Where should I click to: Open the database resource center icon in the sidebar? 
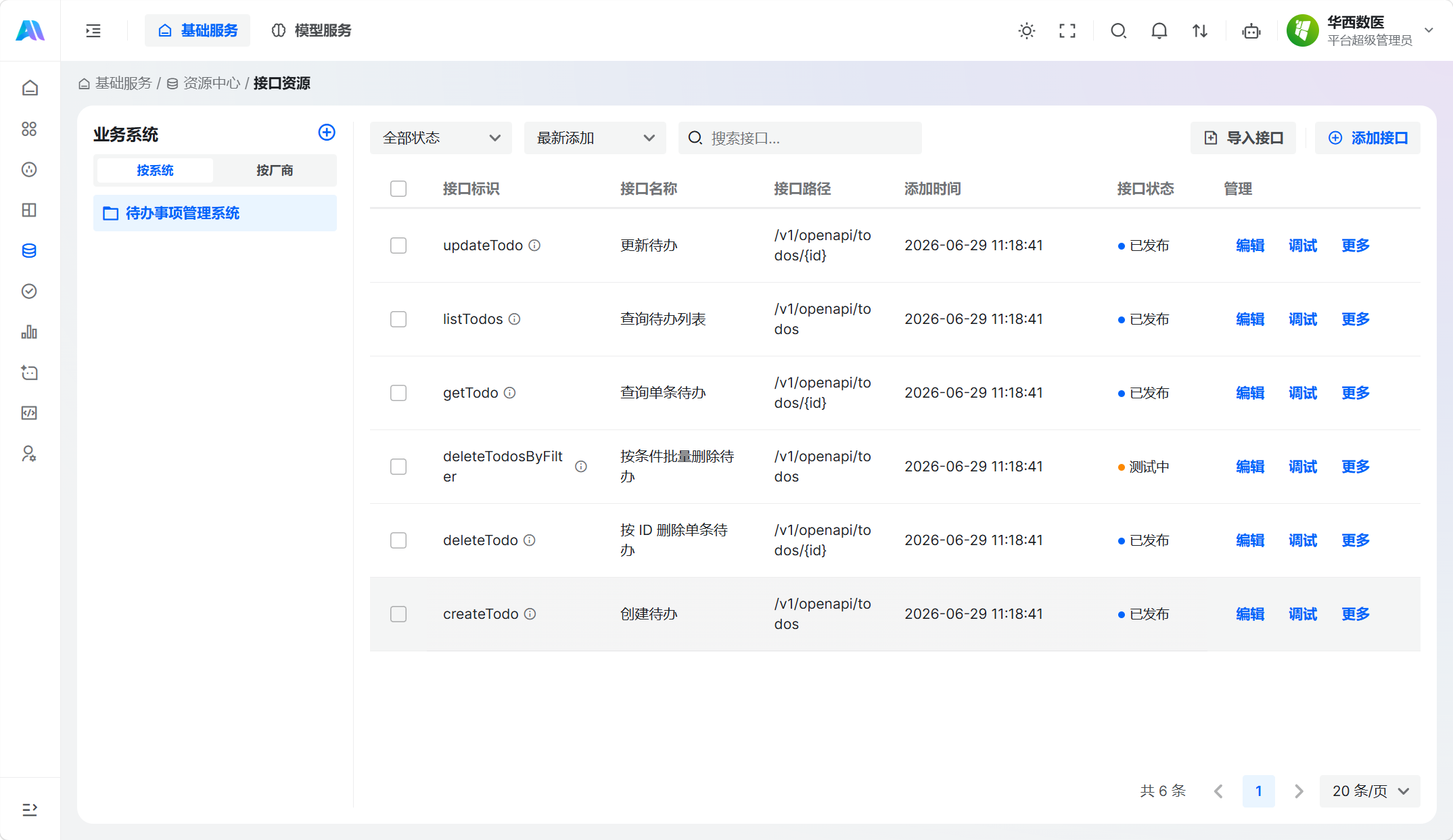pyautogui.click(x=29, y=250)
